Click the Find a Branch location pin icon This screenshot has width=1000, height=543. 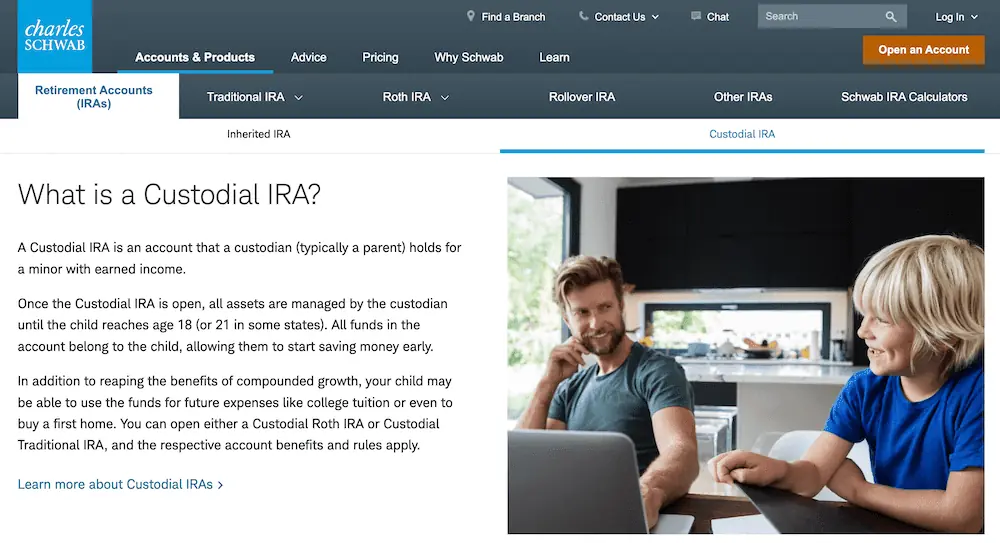[471, 17]
